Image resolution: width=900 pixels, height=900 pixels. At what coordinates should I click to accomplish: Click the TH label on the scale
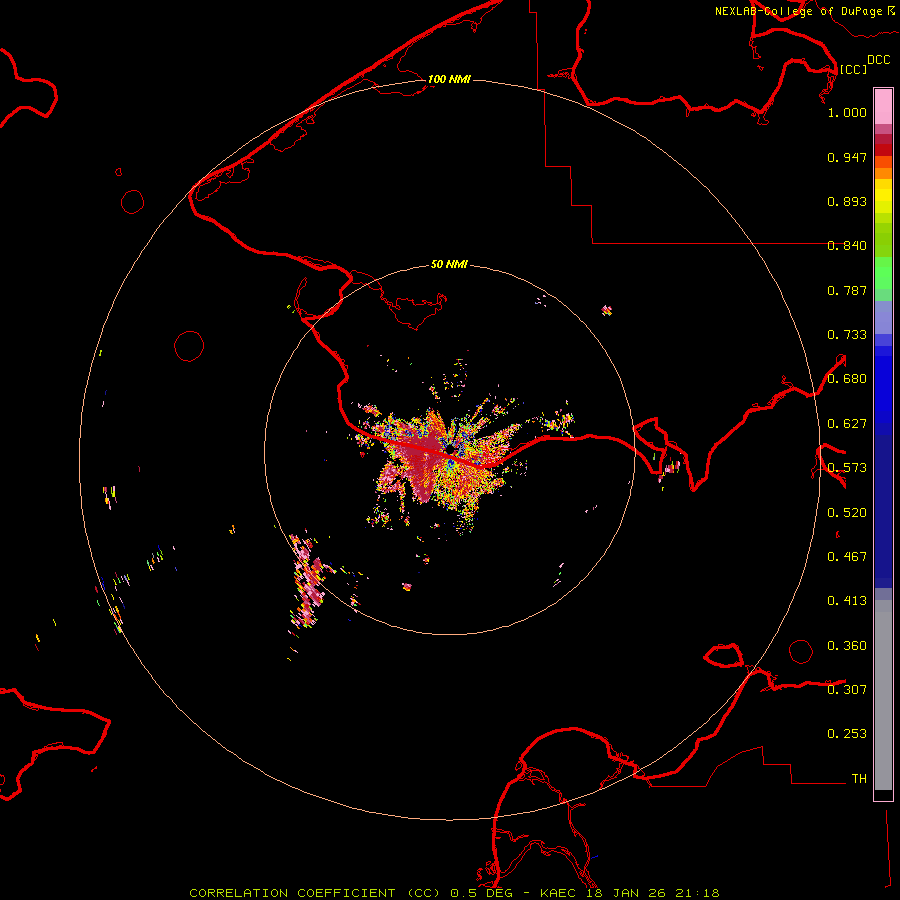click(858, 778)
